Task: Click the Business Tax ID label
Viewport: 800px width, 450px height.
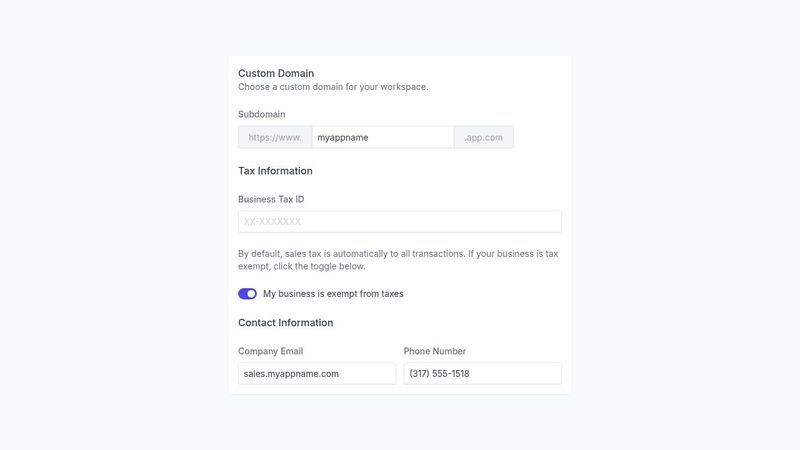Action: click(x=271, y=199)
